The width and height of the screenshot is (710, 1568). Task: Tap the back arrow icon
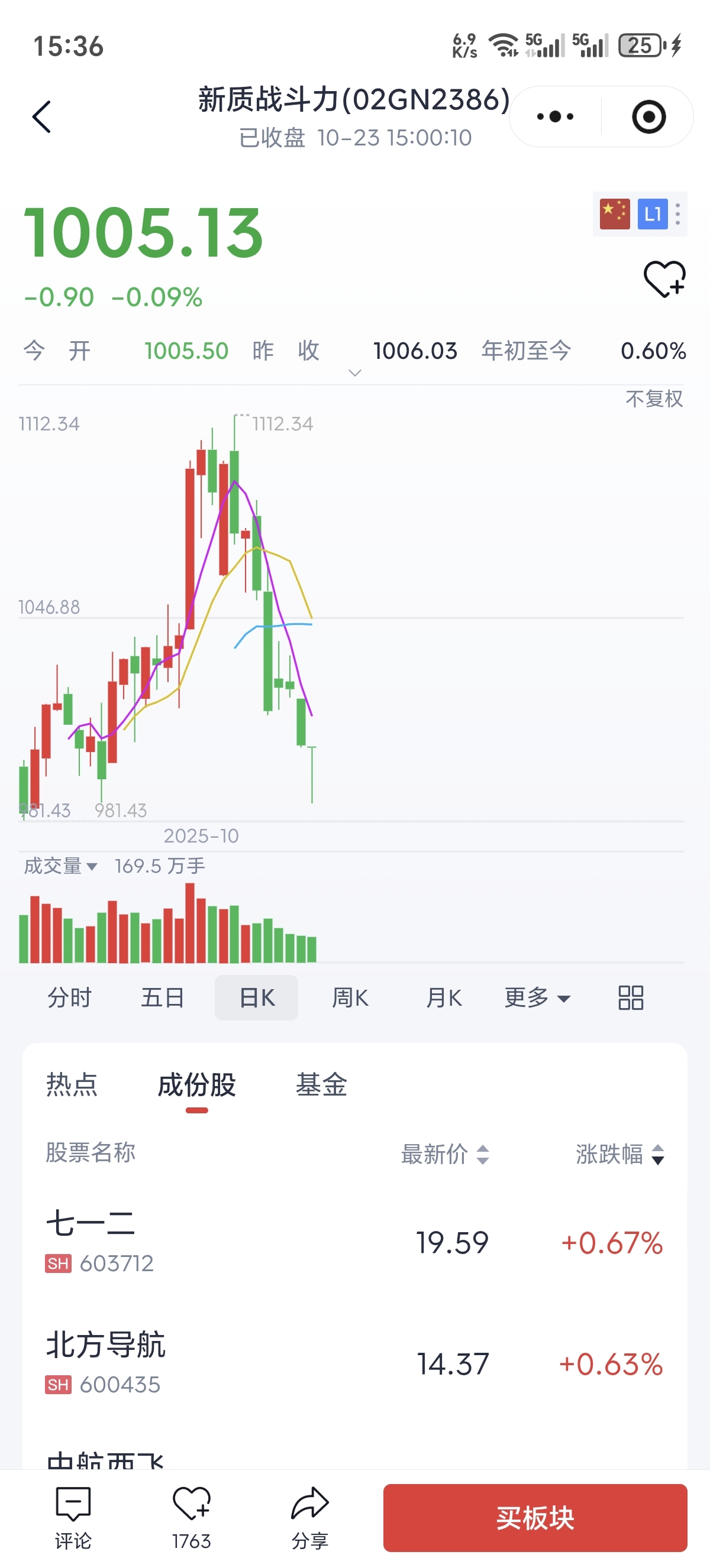41,117
